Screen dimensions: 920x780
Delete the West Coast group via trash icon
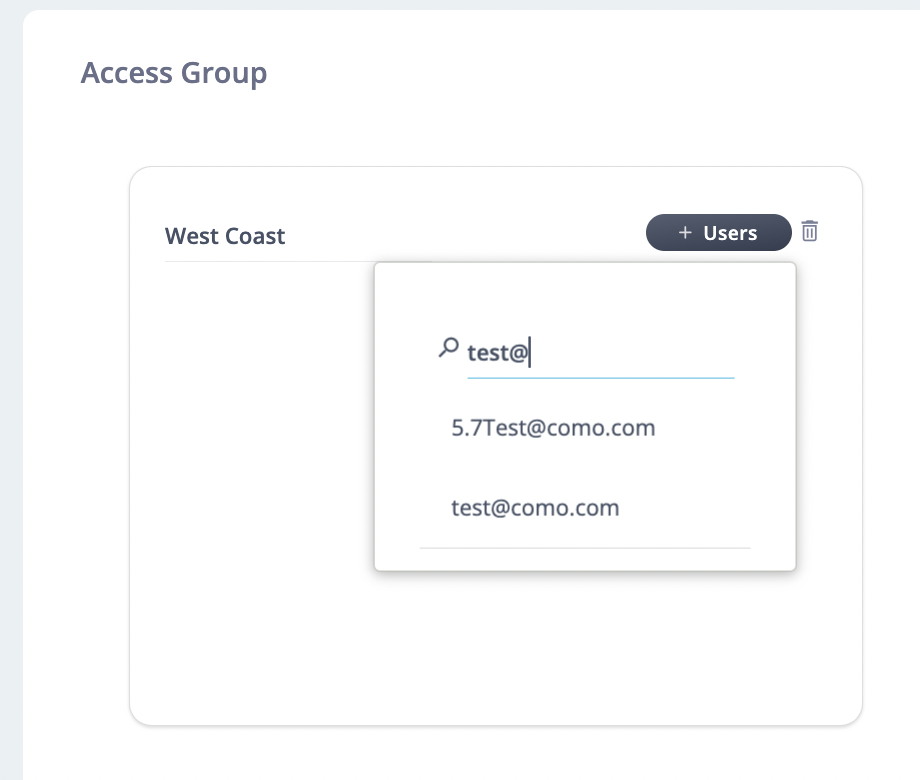click(810, 231)
